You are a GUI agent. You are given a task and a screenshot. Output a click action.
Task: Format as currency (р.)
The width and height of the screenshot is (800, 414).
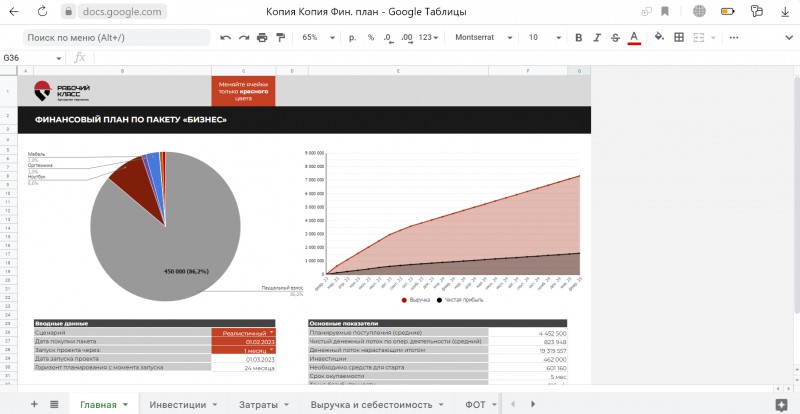[x=352, y=37]
